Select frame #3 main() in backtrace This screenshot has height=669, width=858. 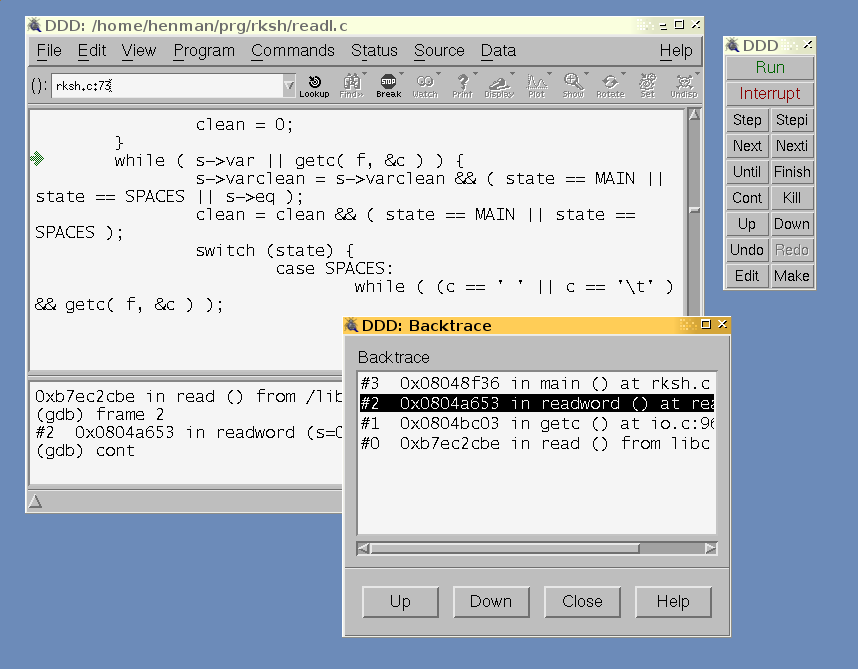[536, 383]
